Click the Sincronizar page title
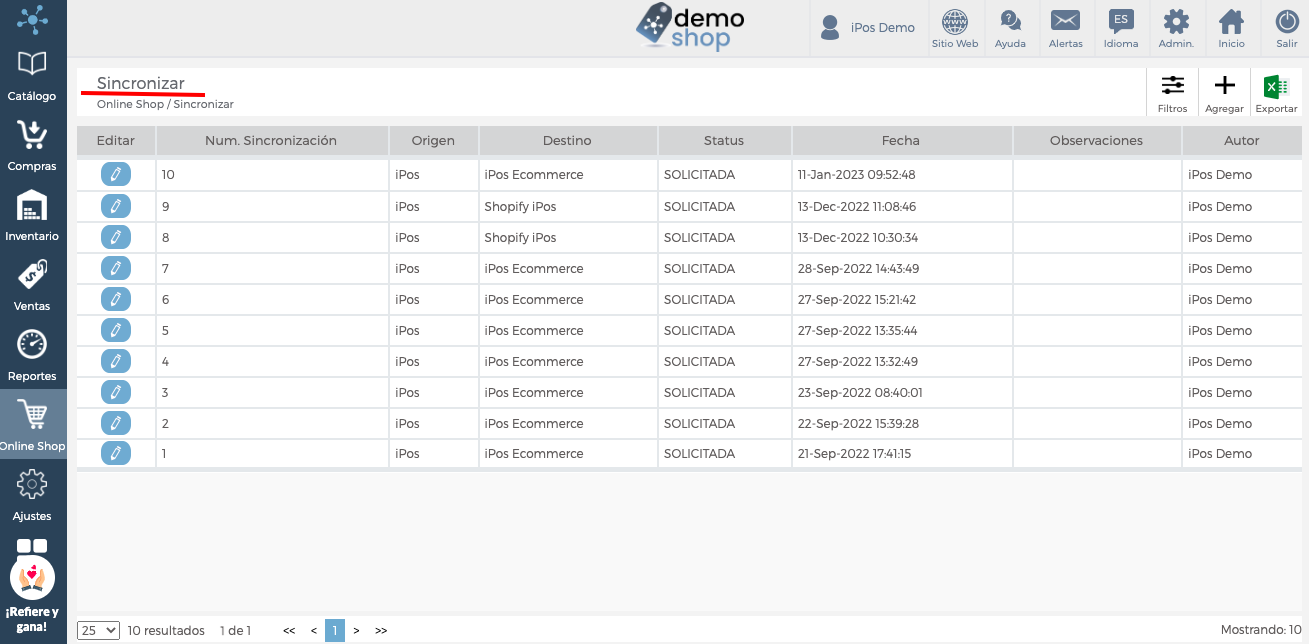The height and width of the screenshot is (644, 1309). (141, 83)
